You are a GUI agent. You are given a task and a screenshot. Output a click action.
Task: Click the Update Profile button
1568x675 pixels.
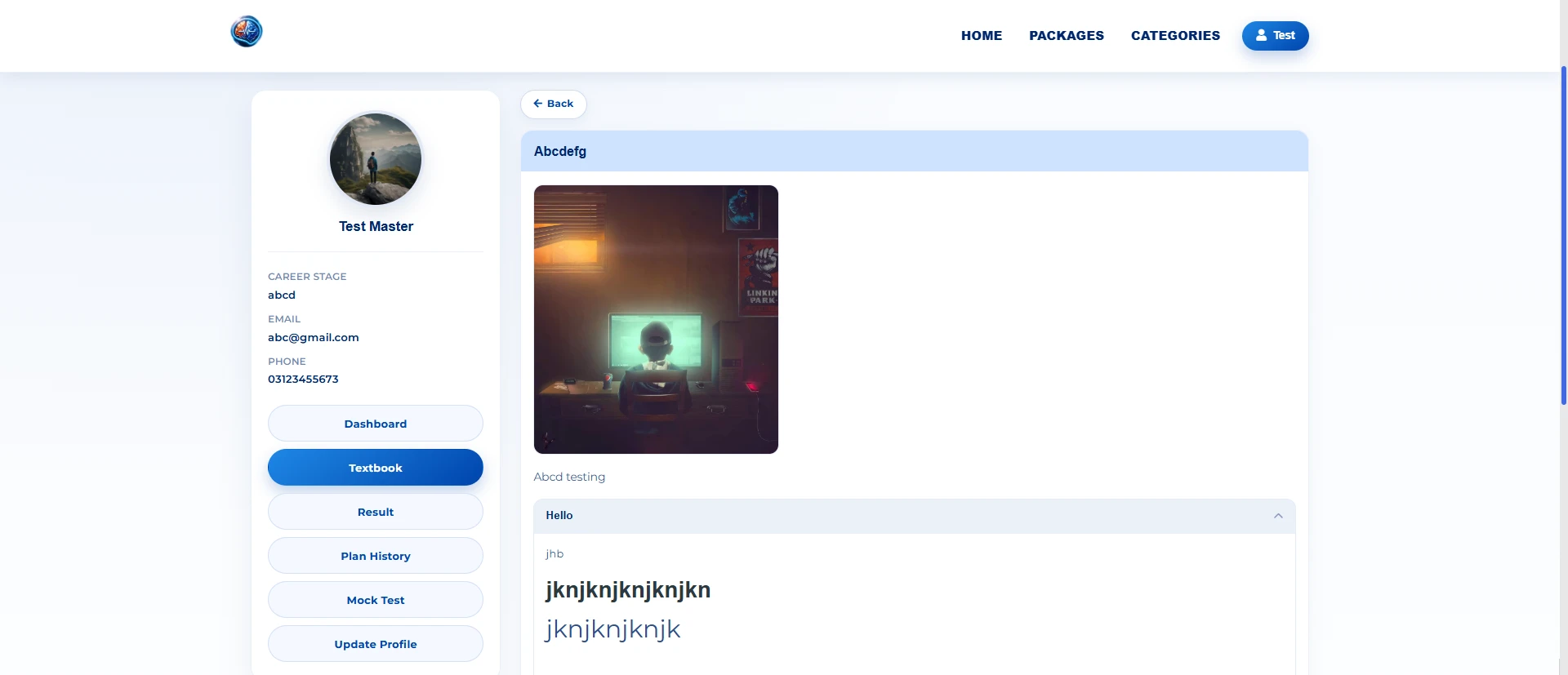coord(376,644)
